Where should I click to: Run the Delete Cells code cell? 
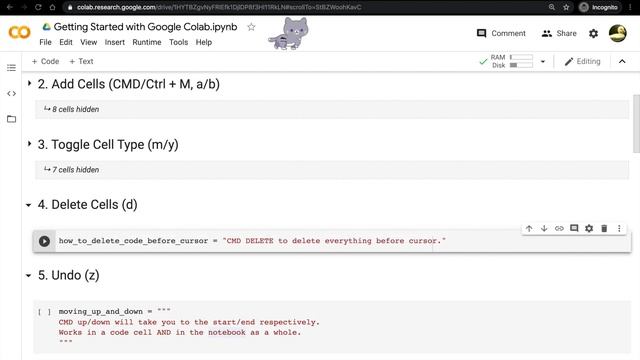[x=44, y=241]
